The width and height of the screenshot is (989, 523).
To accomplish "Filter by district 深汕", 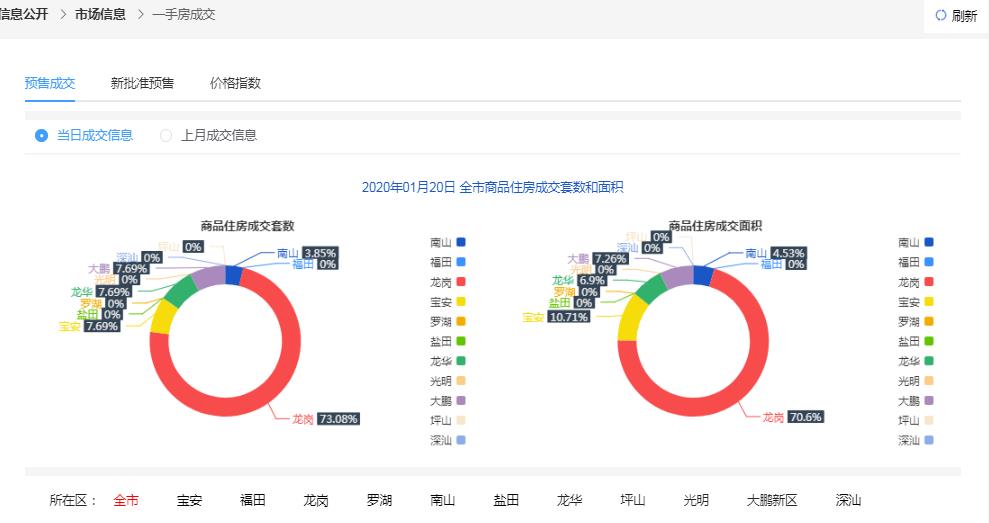I will pos(848,500).
